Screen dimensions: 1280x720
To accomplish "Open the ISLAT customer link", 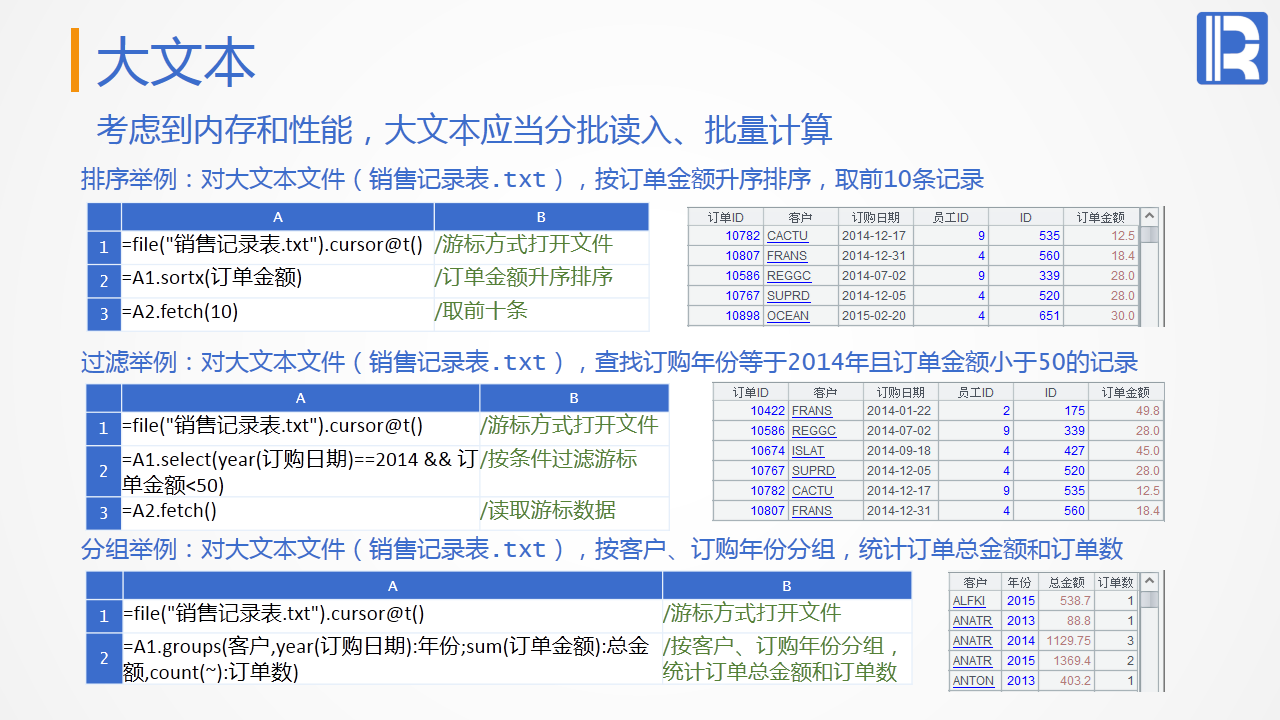I will [x=808, y=451].
